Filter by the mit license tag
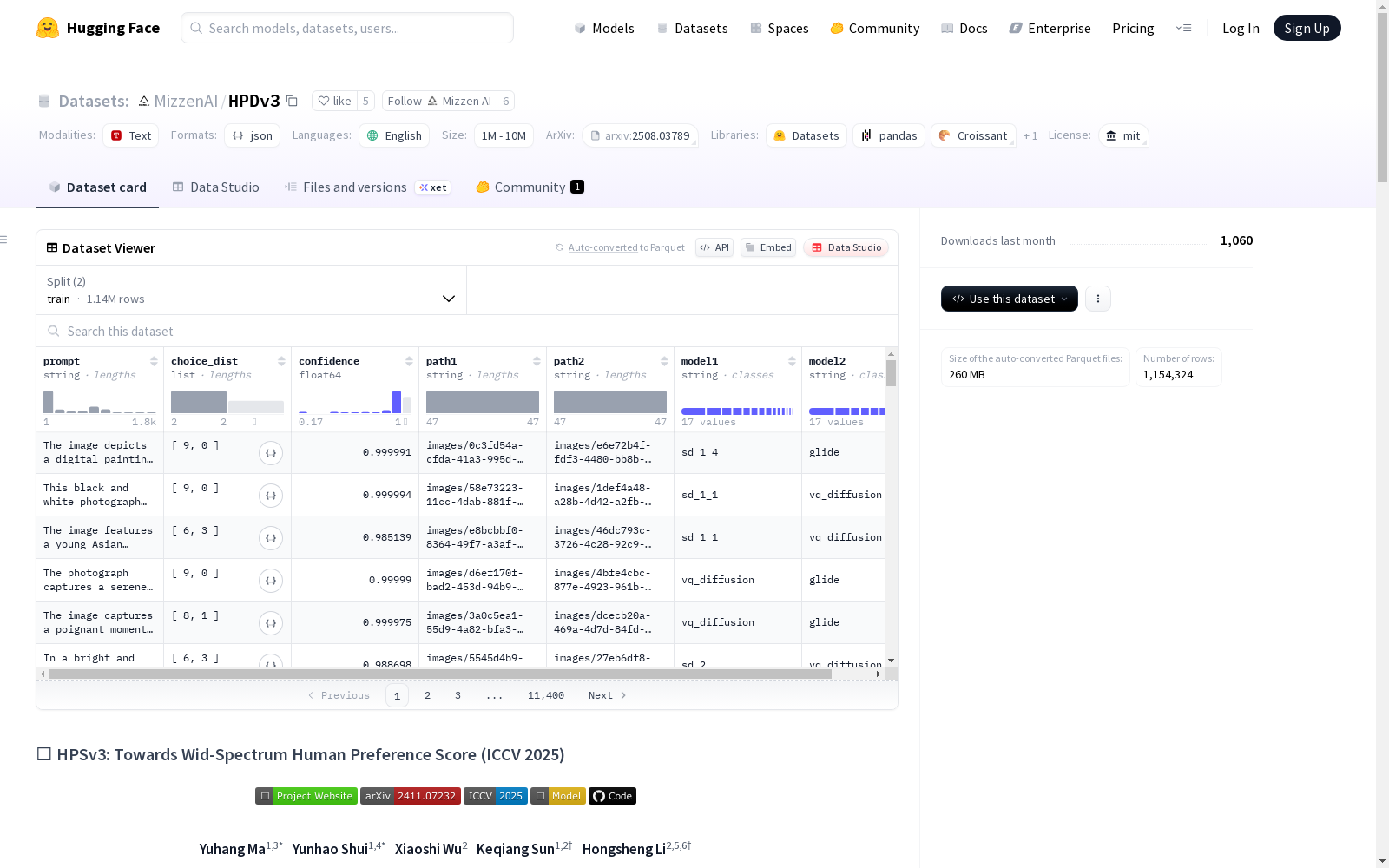This screenshot has height=868, width=1389. (1124, 136)
